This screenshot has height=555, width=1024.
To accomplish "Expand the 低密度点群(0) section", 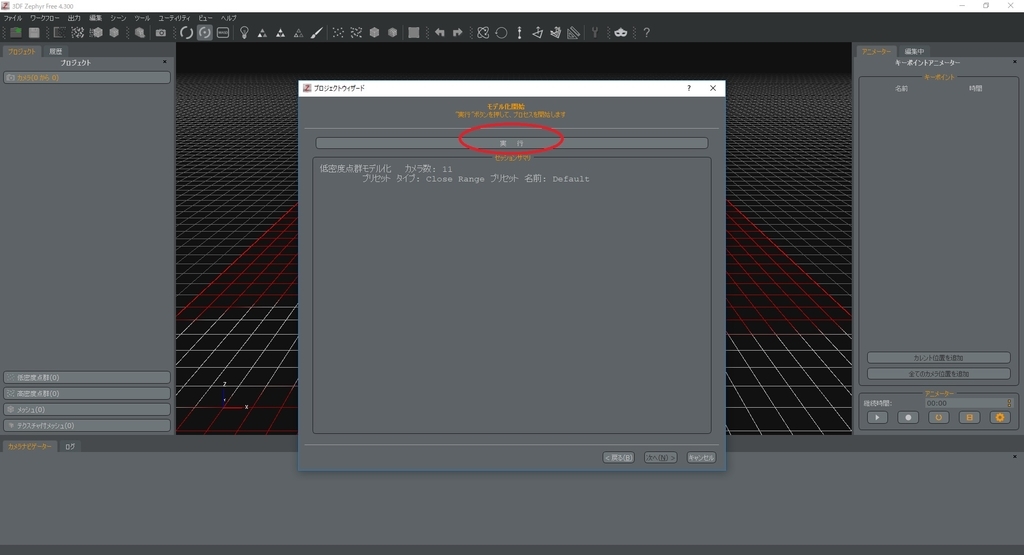I will 87,377.
